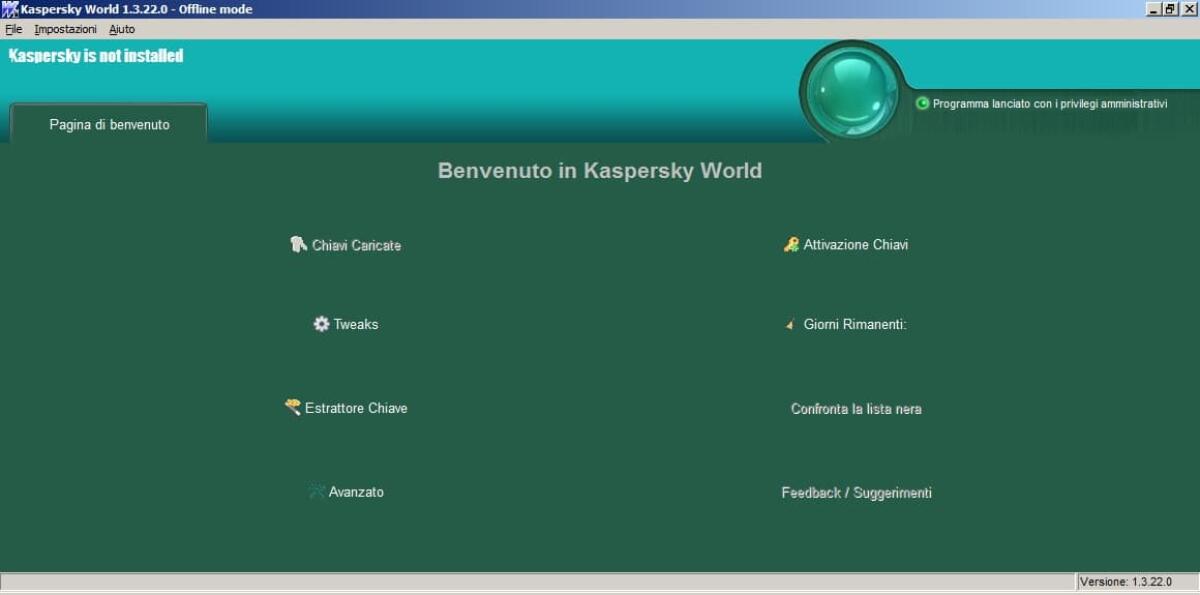
Task: Open the Aiuto menu
Action: coord(121,29)
